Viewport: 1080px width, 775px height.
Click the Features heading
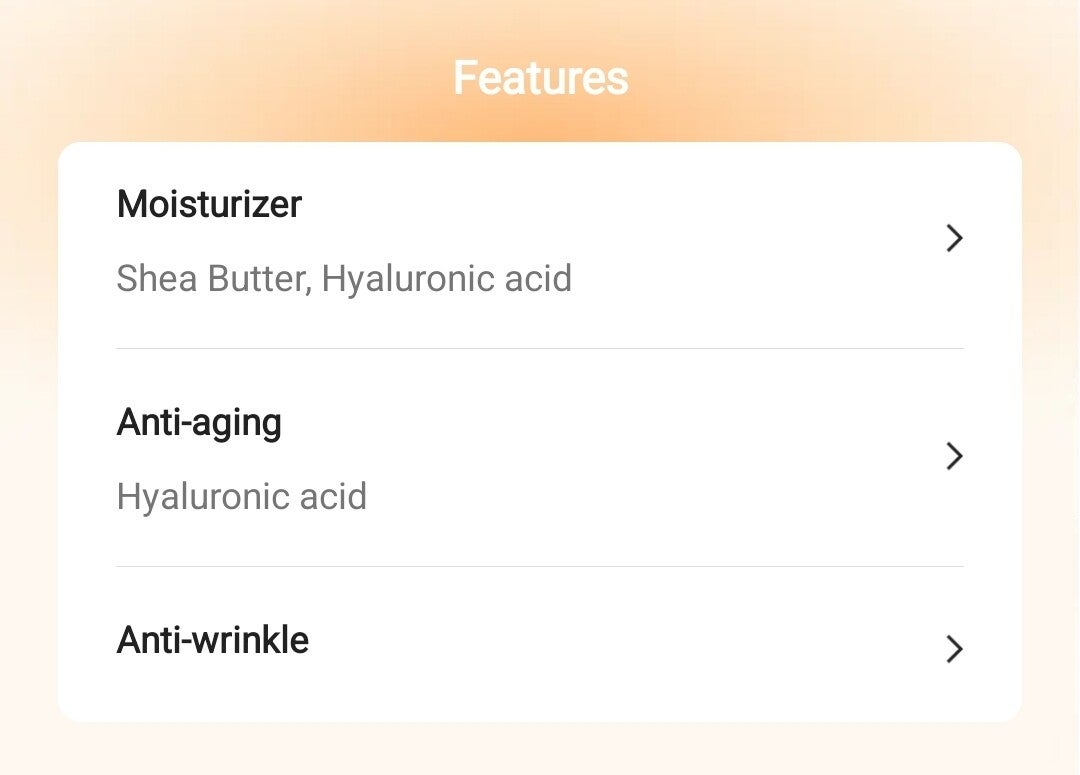point(540,78)
